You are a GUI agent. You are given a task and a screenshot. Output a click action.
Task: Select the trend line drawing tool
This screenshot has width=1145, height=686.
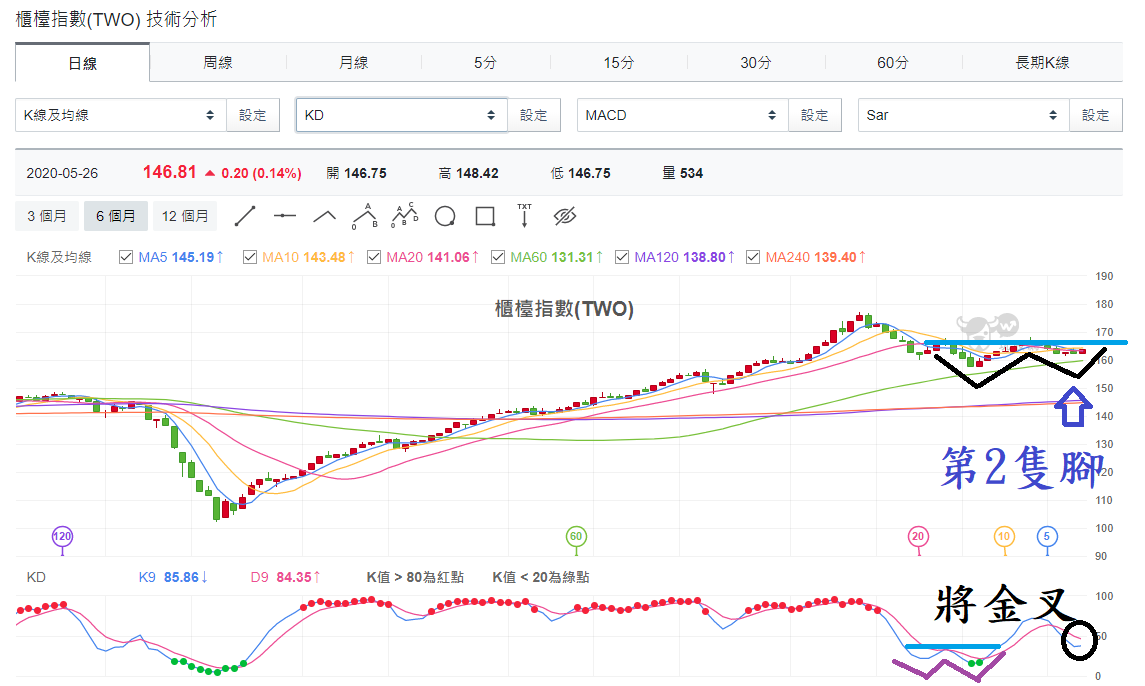[245, 216]
